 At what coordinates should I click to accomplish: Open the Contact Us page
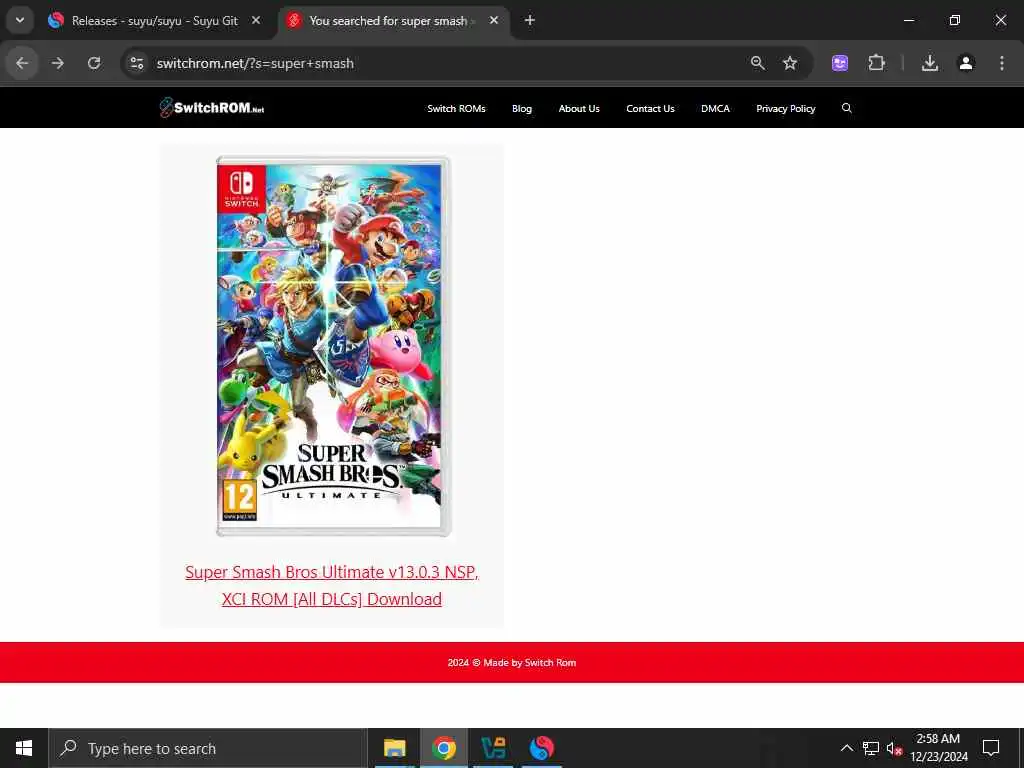click(650, 108)
